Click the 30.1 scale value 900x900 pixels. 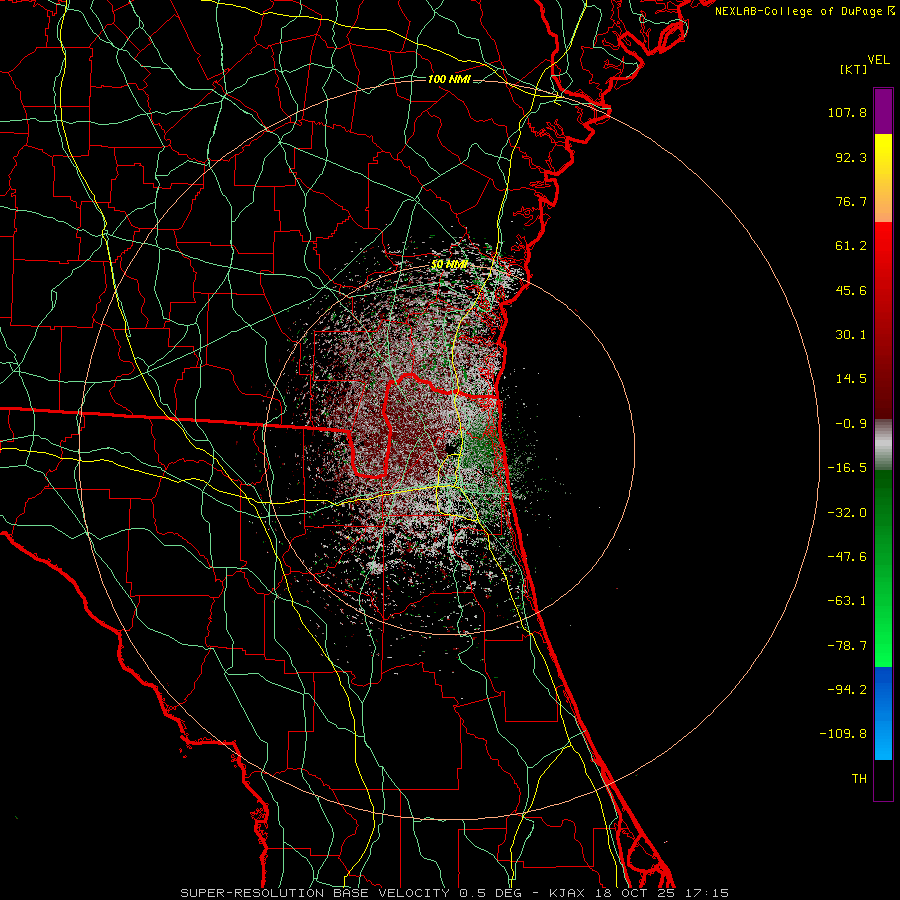pyautogui.click(x=851, y=335)
